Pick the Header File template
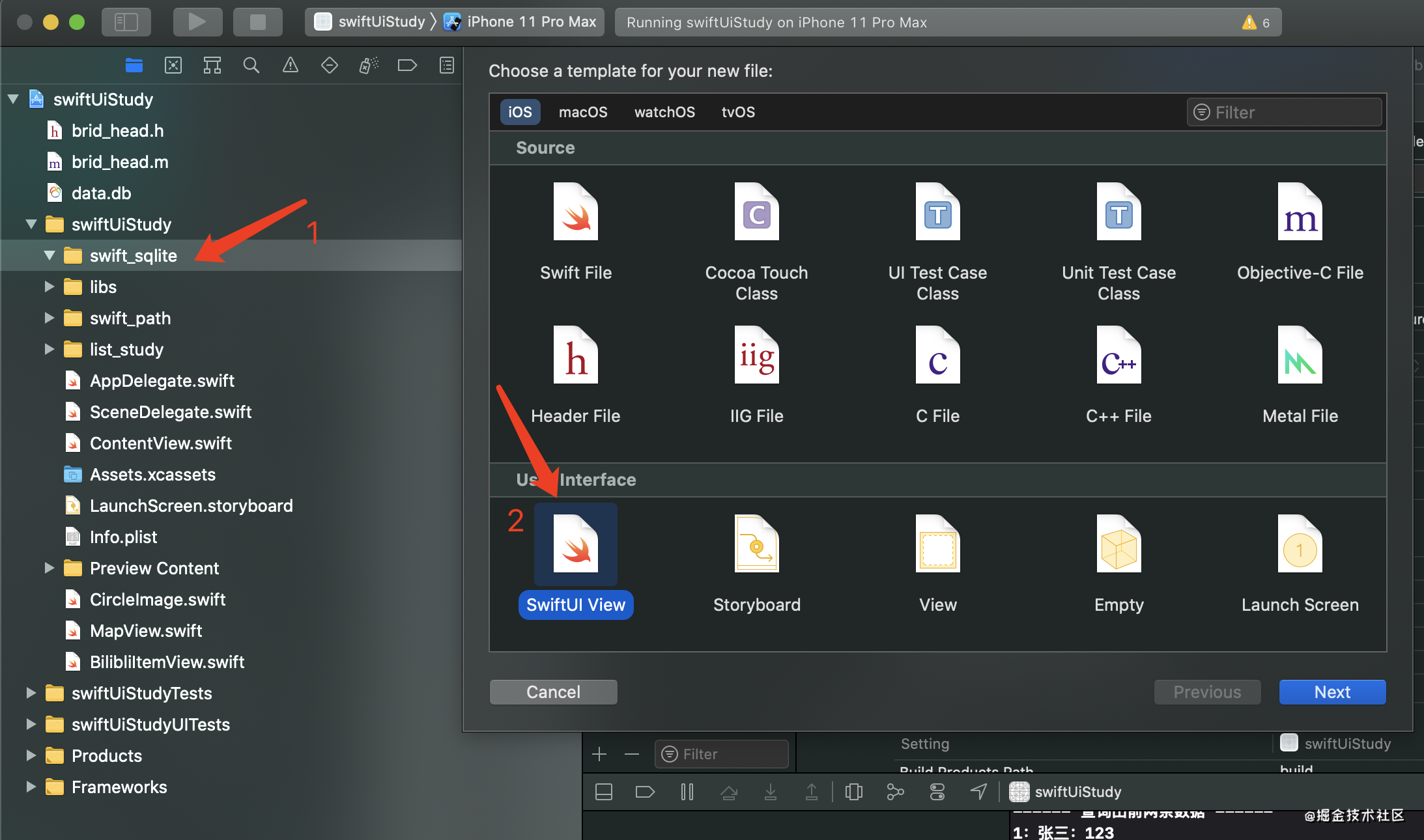Viewport: 1424px width, 840px height. pyautogui.click(x=576, y=376)
